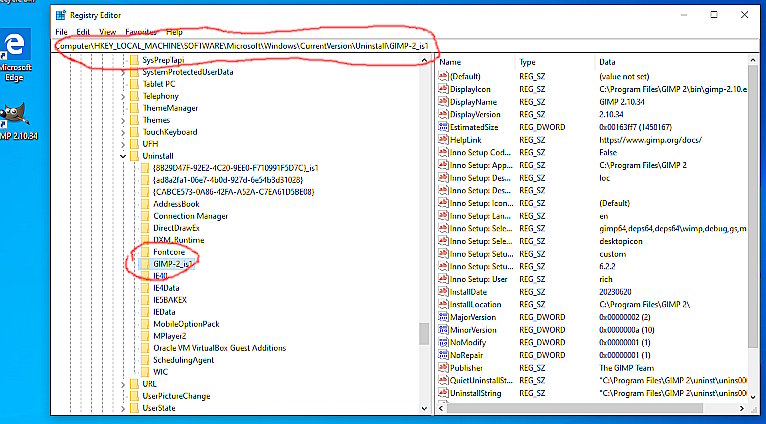Click the NoRepair DWORD value icon
766x424 pixels.
[443, 355]
